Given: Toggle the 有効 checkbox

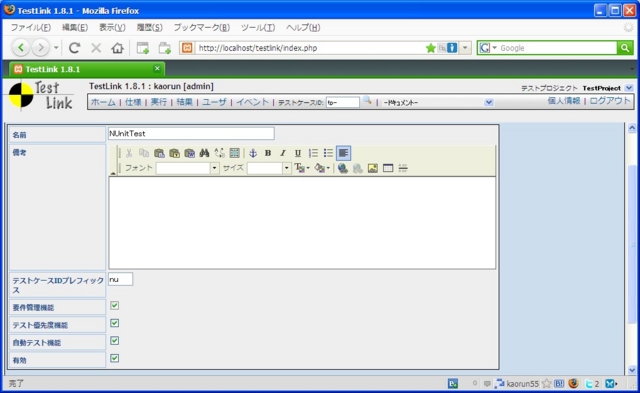Looking at the screenshot, I should tap(115, 358).
